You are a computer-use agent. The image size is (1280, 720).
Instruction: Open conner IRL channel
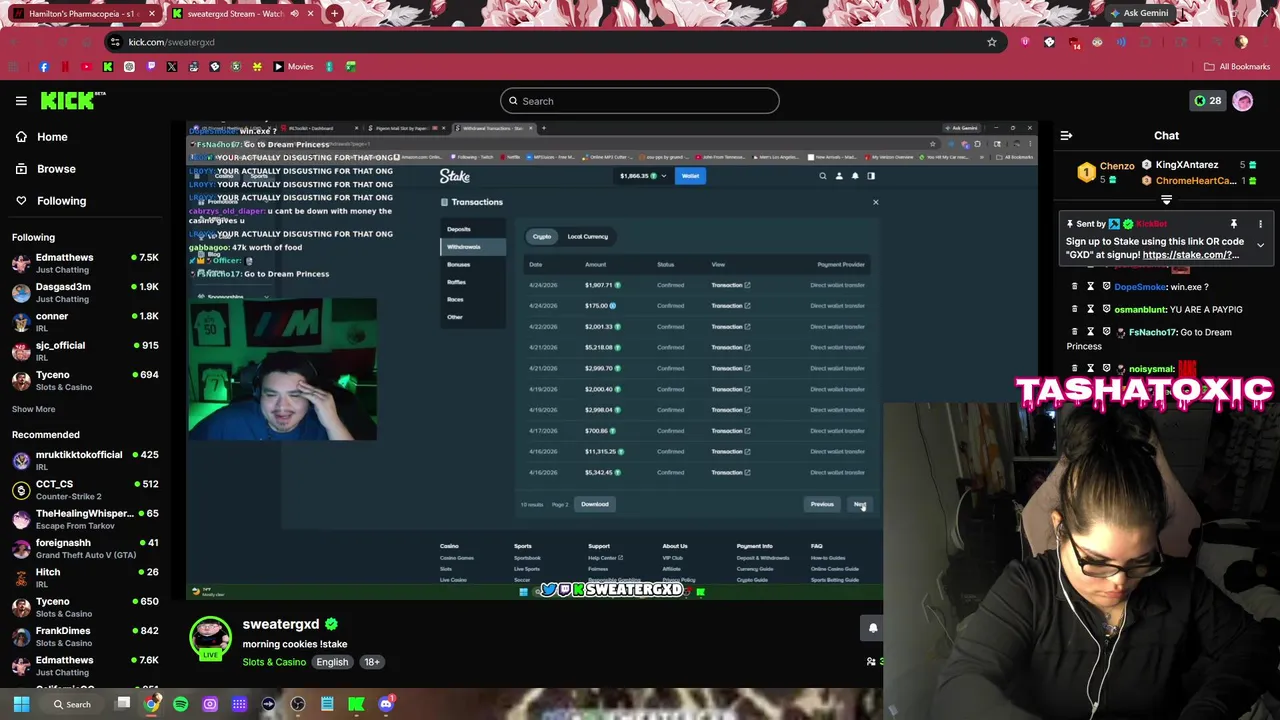click(x=85, y=322)
